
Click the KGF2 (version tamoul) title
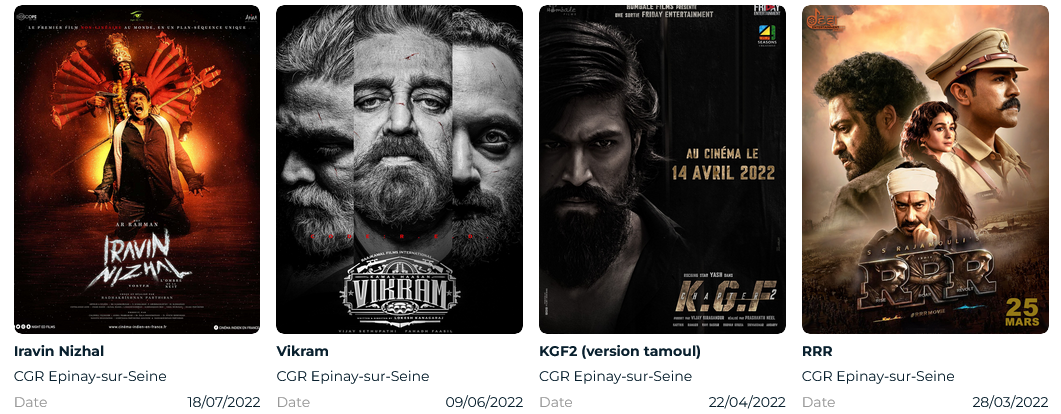pos(620,352)
